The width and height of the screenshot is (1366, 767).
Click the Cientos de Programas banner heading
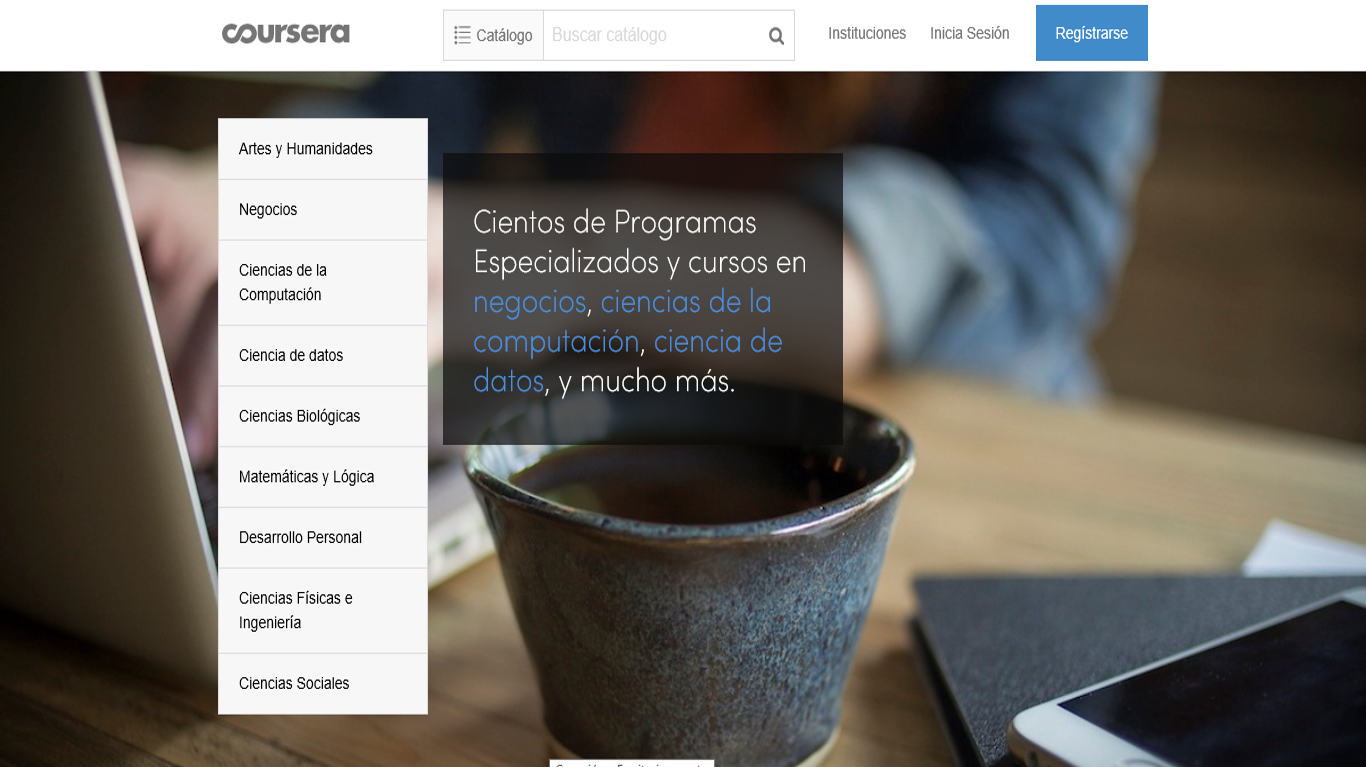coord(614,222)
